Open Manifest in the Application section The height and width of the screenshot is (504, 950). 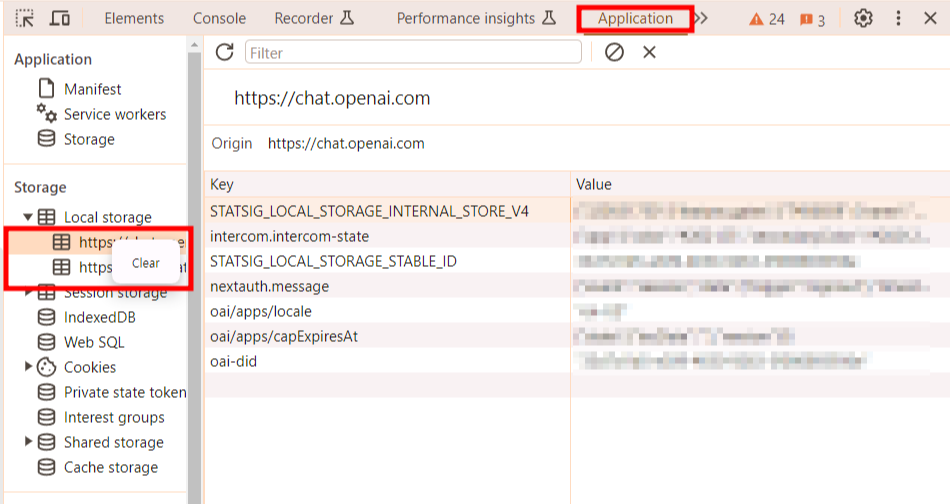pos(93,89)
